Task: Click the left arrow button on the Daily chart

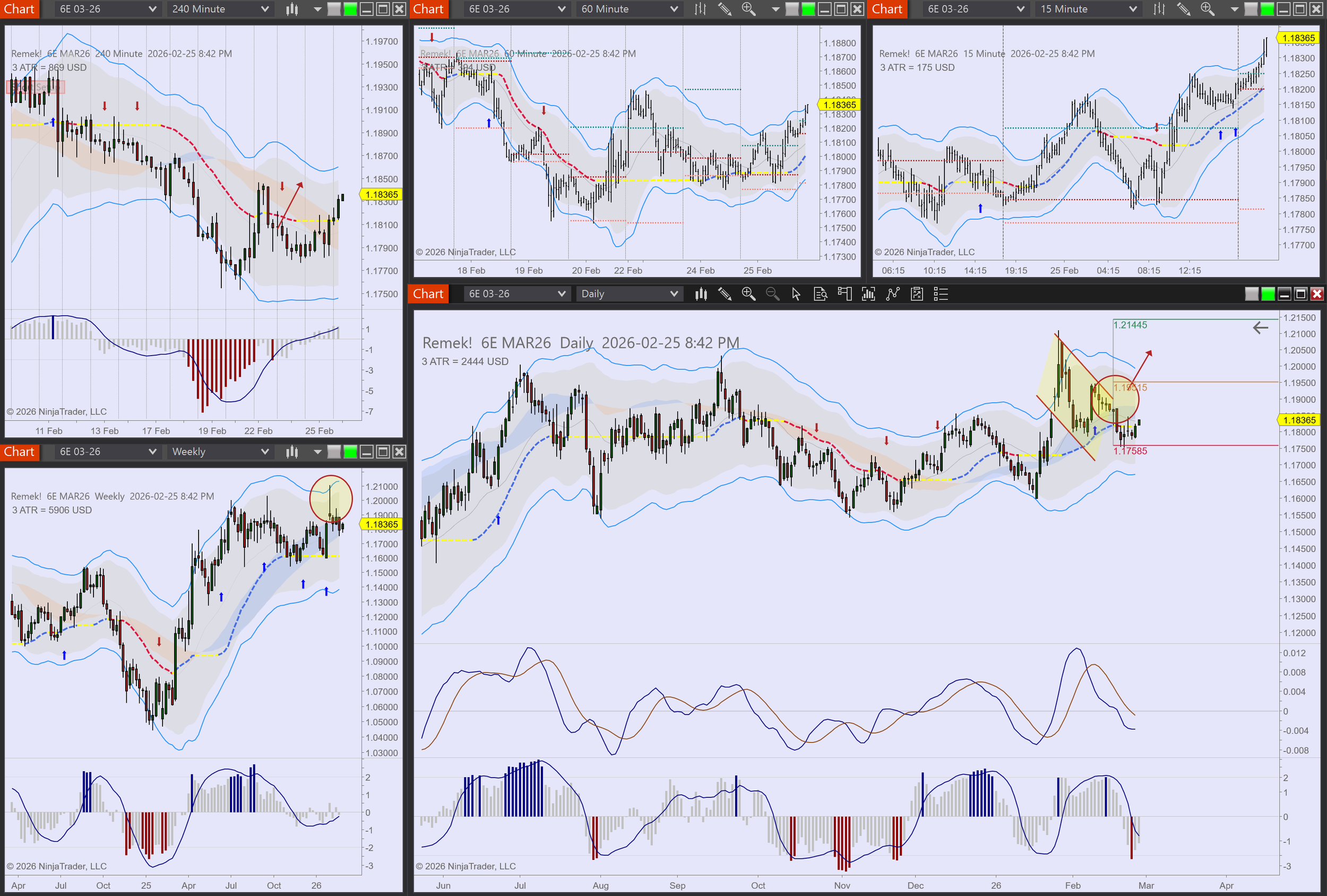Action: coord(1260,328)
